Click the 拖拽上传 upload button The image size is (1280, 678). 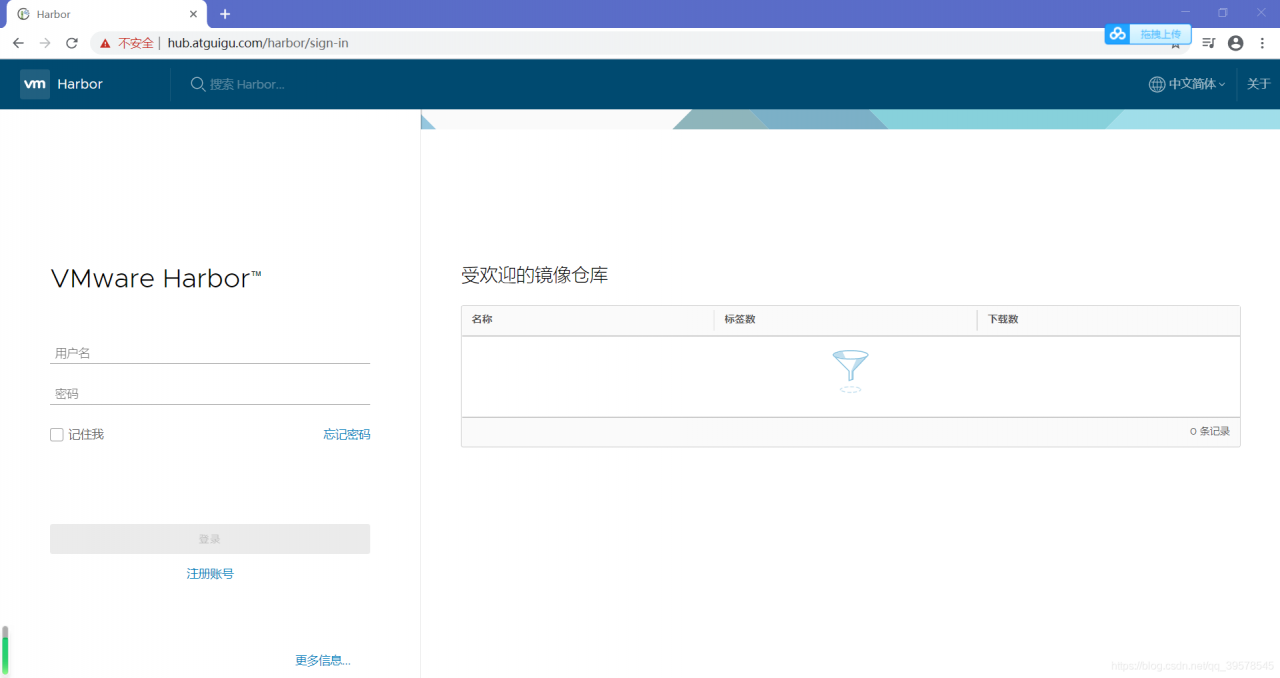1160,34
